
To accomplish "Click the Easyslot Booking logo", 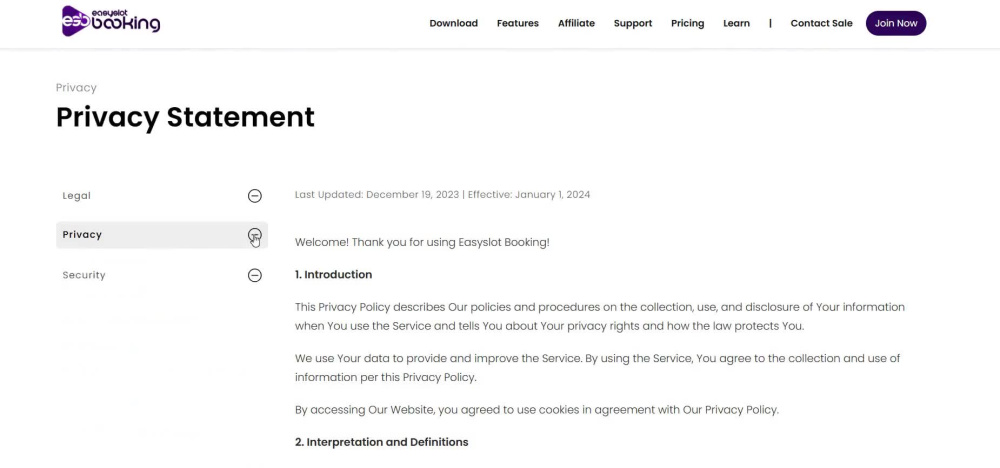I will click(x=111, y=21).
